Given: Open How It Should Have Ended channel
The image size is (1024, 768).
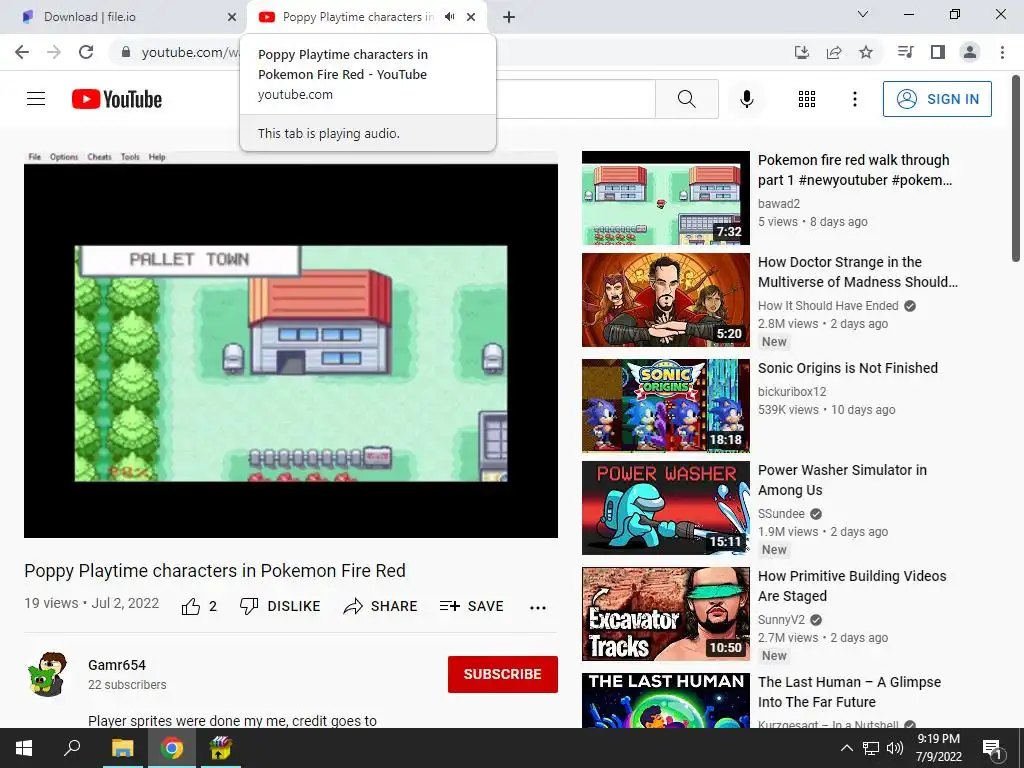Looking at the screenshot, I should [x=828, y=306].
